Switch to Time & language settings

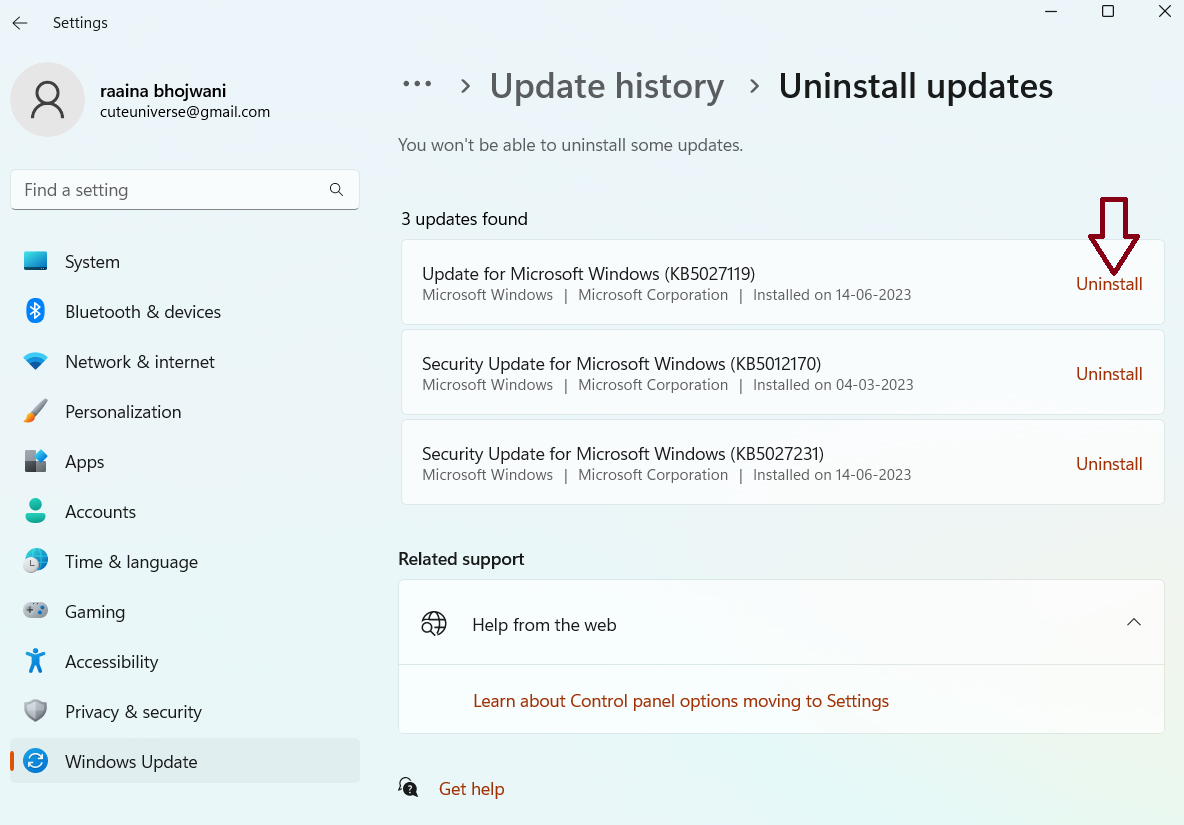131,562
